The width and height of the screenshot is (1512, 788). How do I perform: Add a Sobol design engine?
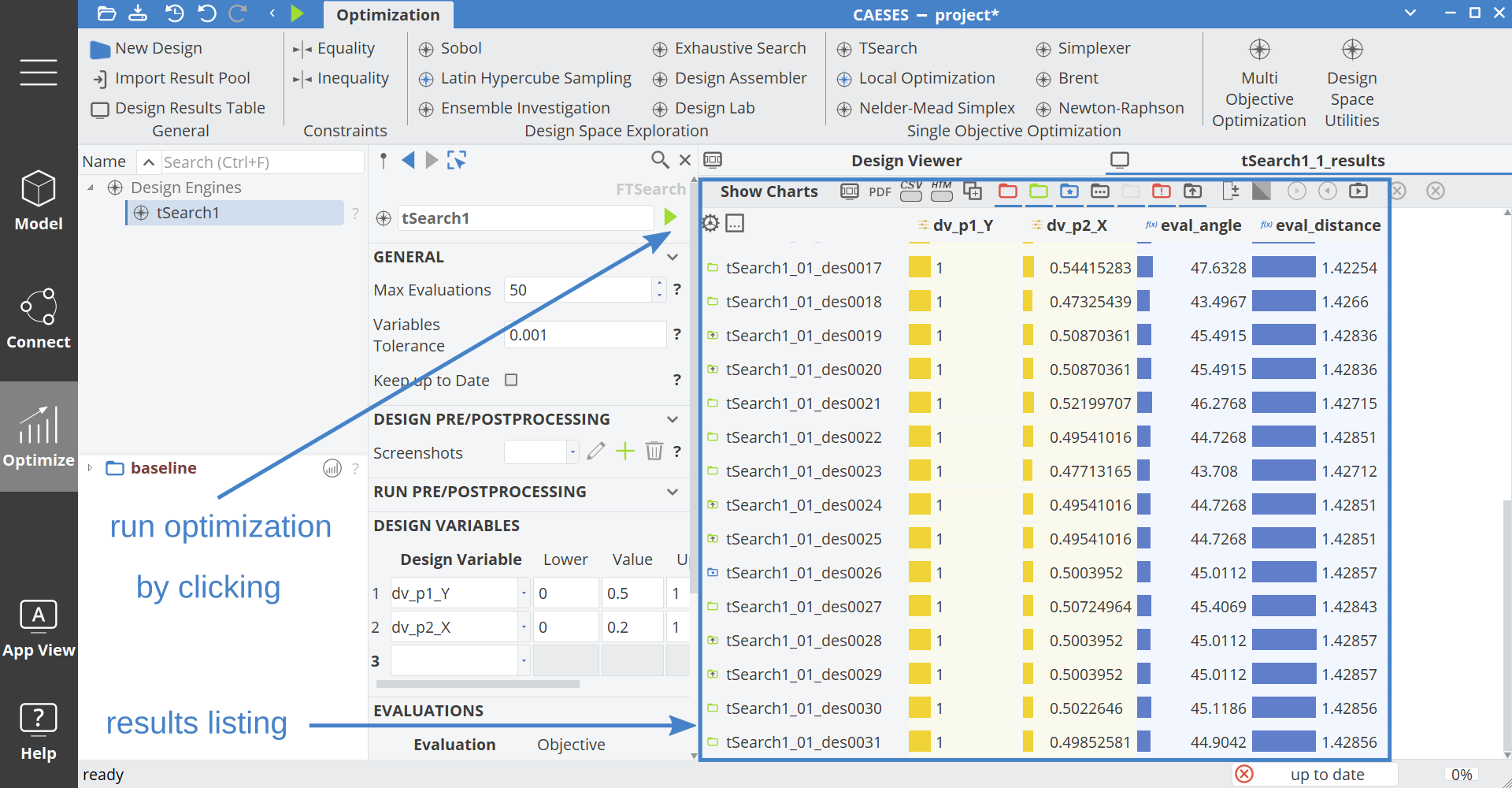450,48
